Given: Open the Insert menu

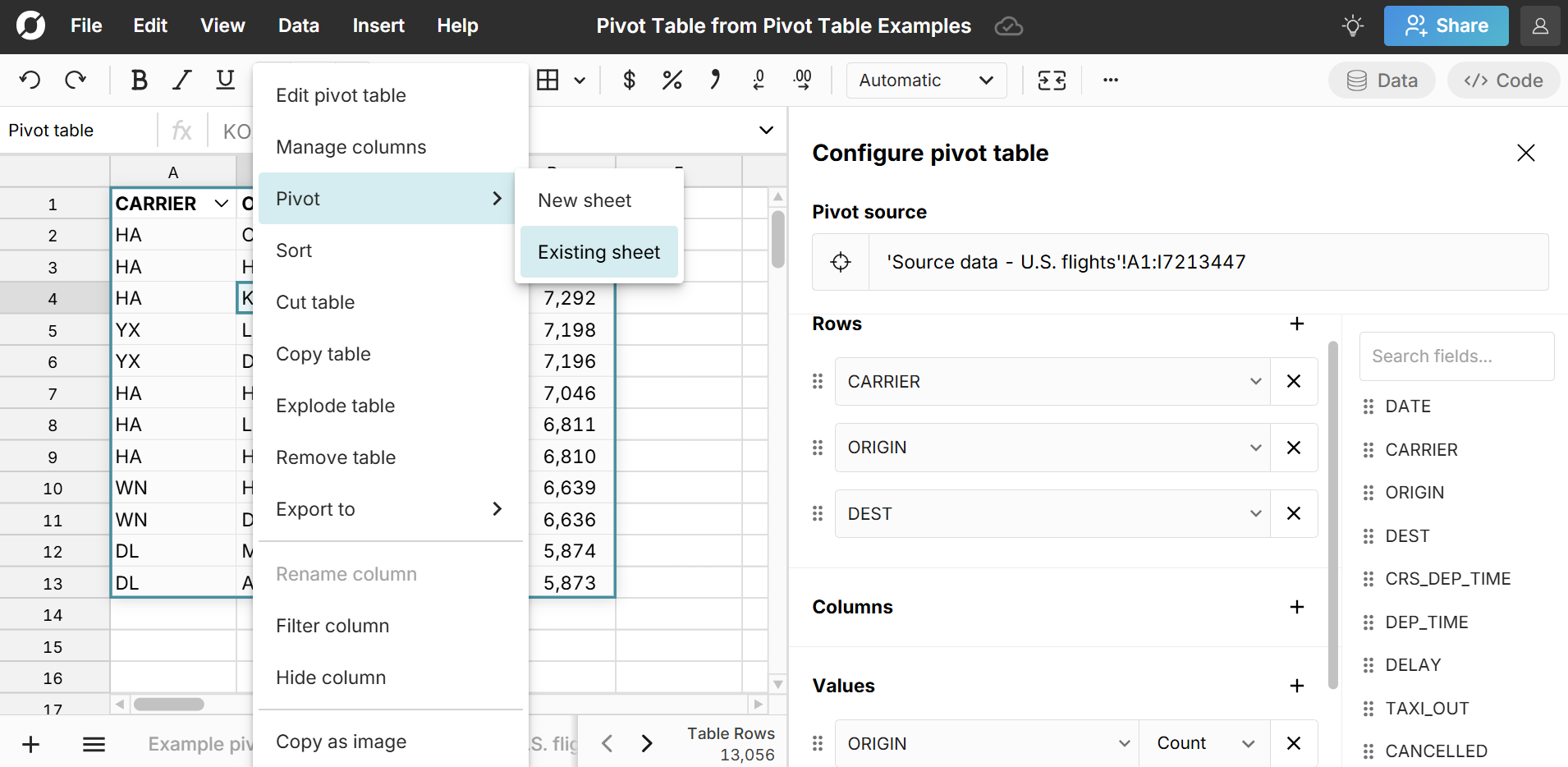Looking at the screenshot, I should [378, 25].
